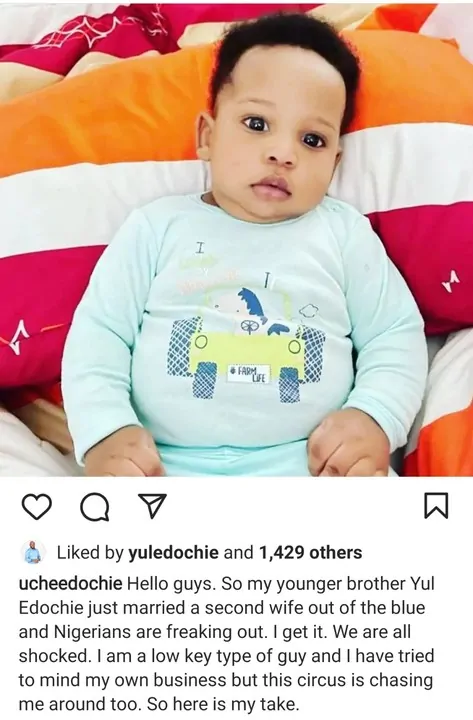
Task: Tap the FARM LIFE plate on the shirt
Action: tap(250, 374)
